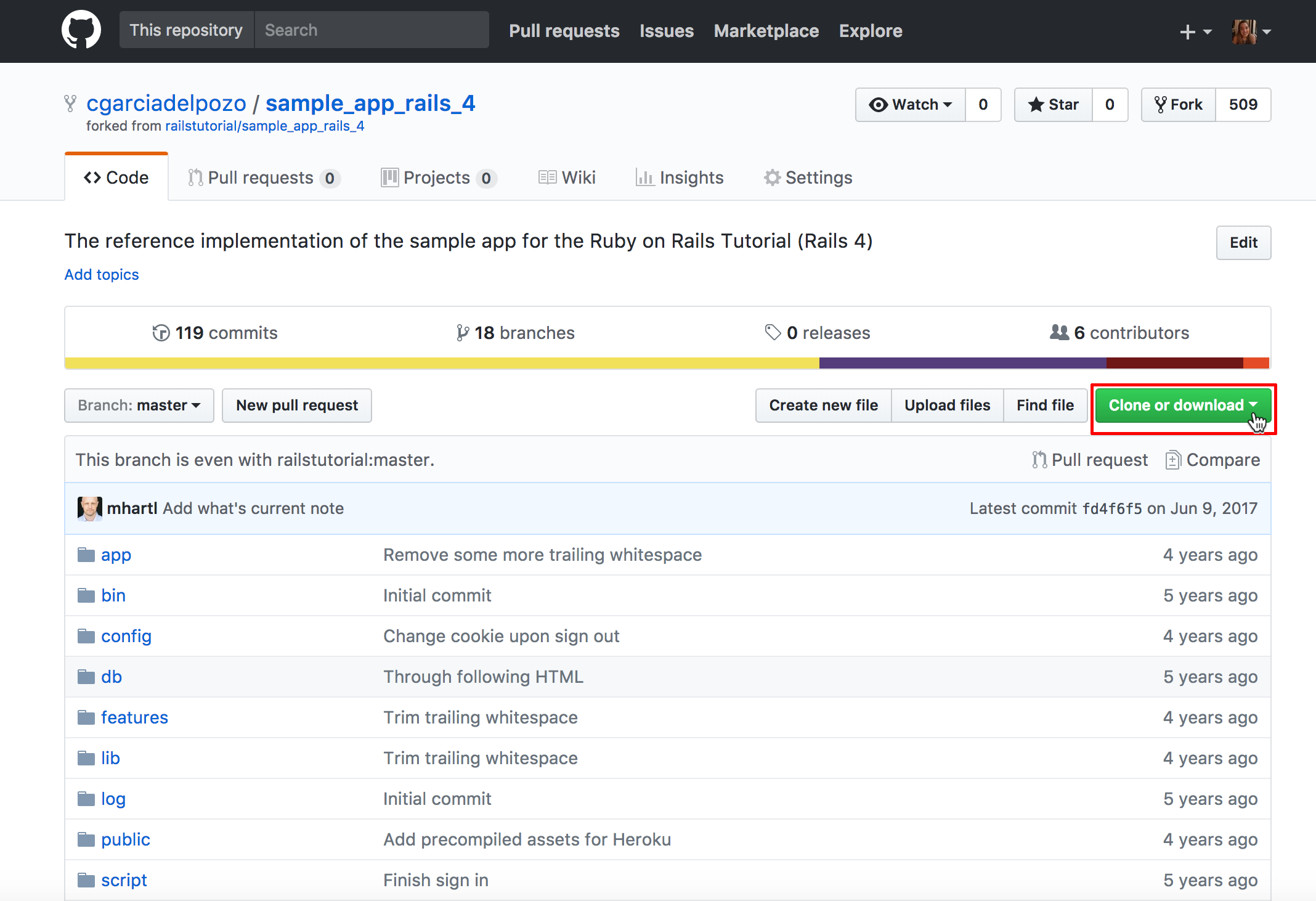
Task: Open the log folder
Action: tap(113, 799)
